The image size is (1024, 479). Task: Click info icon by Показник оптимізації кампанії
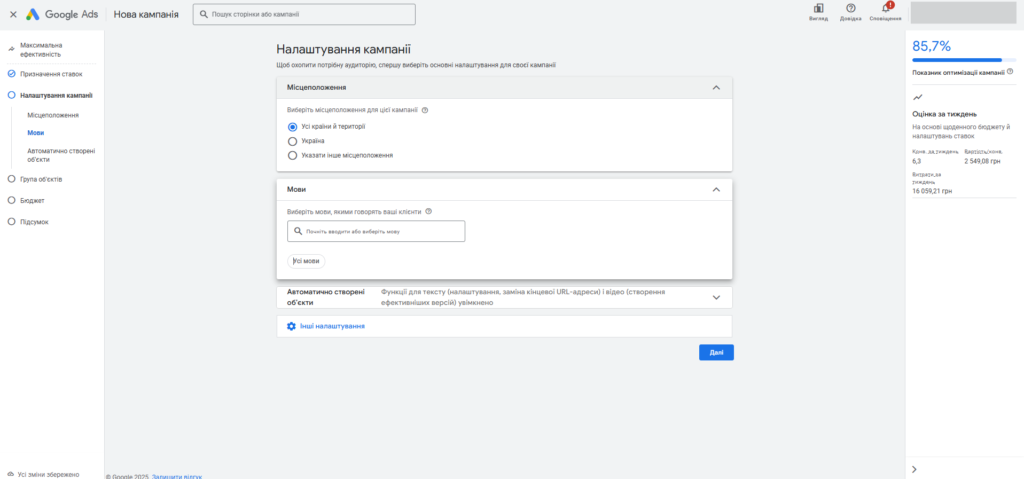pos(1010,72)
